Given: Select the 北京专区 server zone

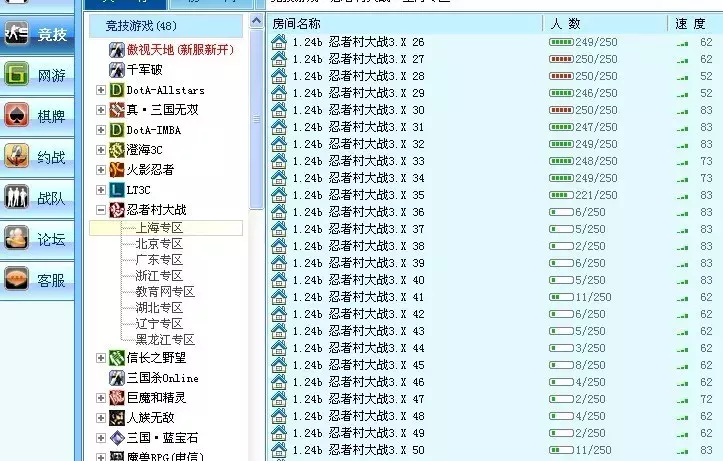Looking at the screenshot, I should coord(159,243).
